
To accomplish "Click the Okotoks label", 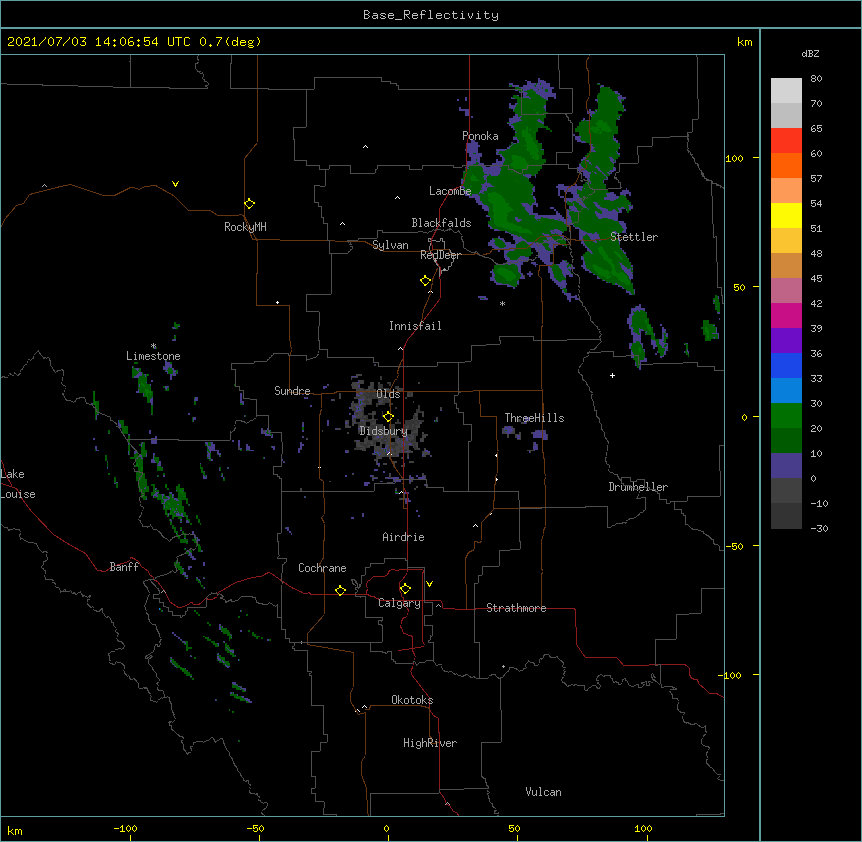I will tap(412, 700).
